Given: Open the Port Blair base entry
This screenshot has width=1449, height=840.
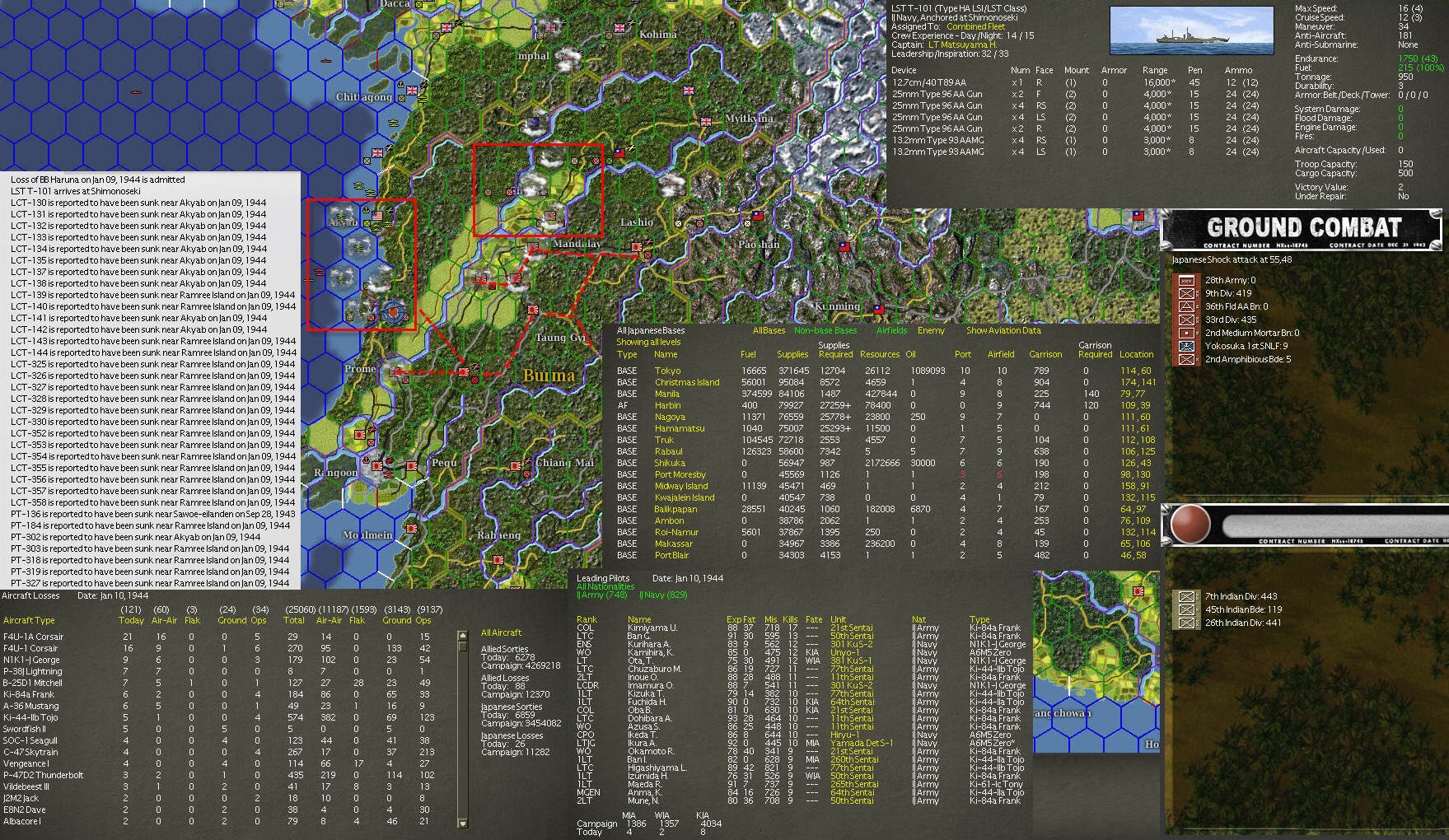Looking at the screenshot, I should pyautogui.click(x=672, y=555).
